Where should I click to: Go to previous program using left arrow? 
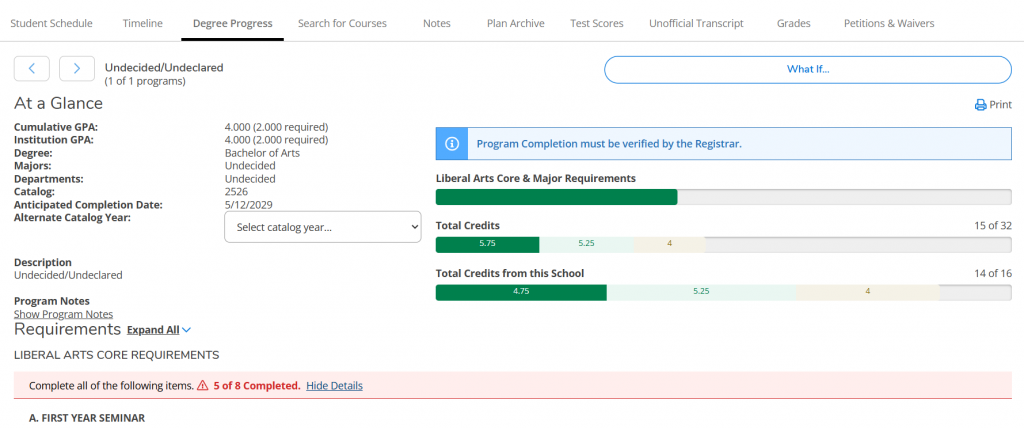coord(32,68)
